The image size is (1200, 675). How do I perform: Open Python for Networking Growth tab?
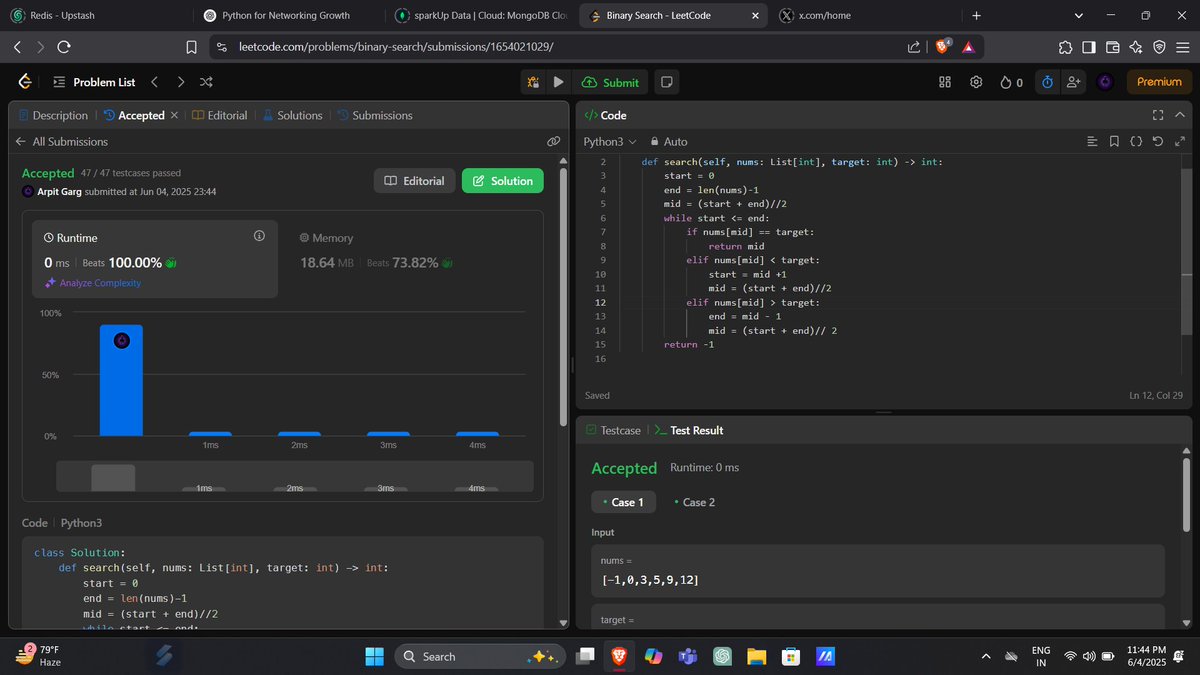(x=287, y=16)
